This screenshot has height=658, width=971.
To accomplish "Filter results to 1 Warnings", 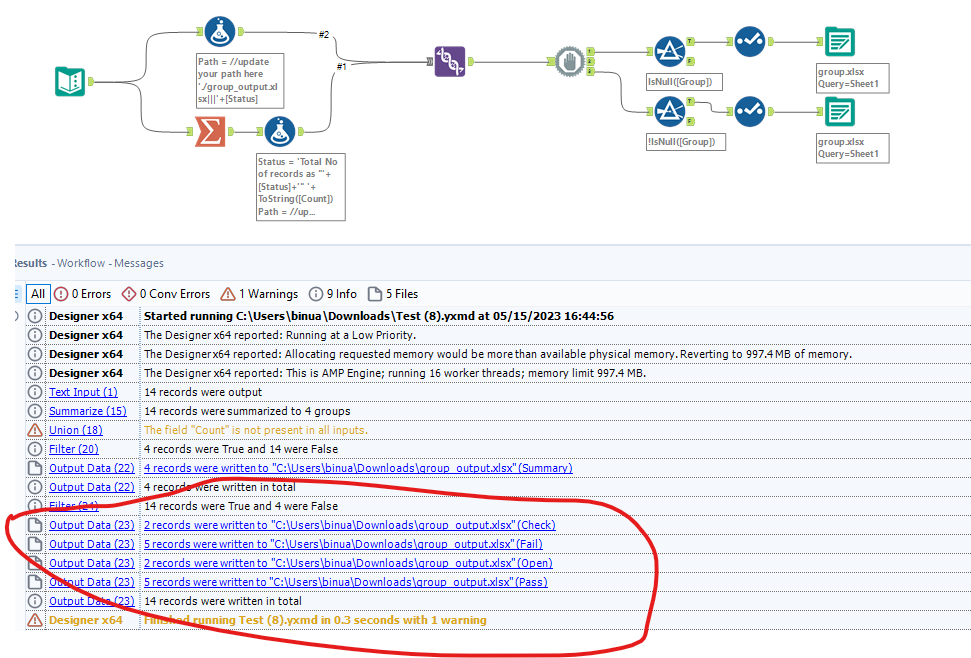I will click(259, 294).
